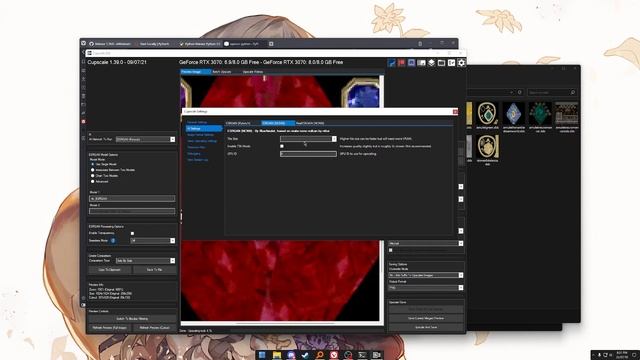Open the AI Network To Run dropdown
The height and width of the screenshot is (360, 640).
pos(145,140)
